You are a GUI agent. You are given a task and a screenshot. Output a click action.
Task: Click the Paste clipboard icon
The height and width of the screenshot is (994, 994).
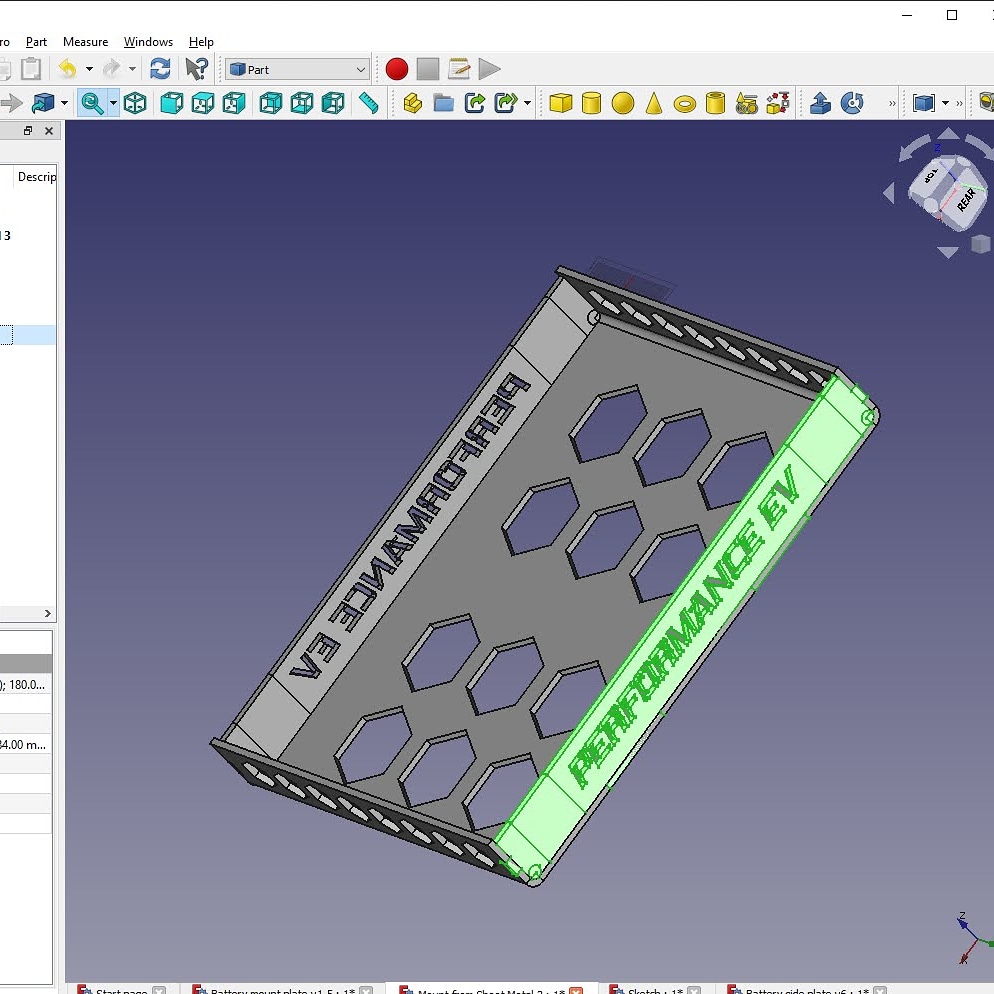(x=30, y=69)
